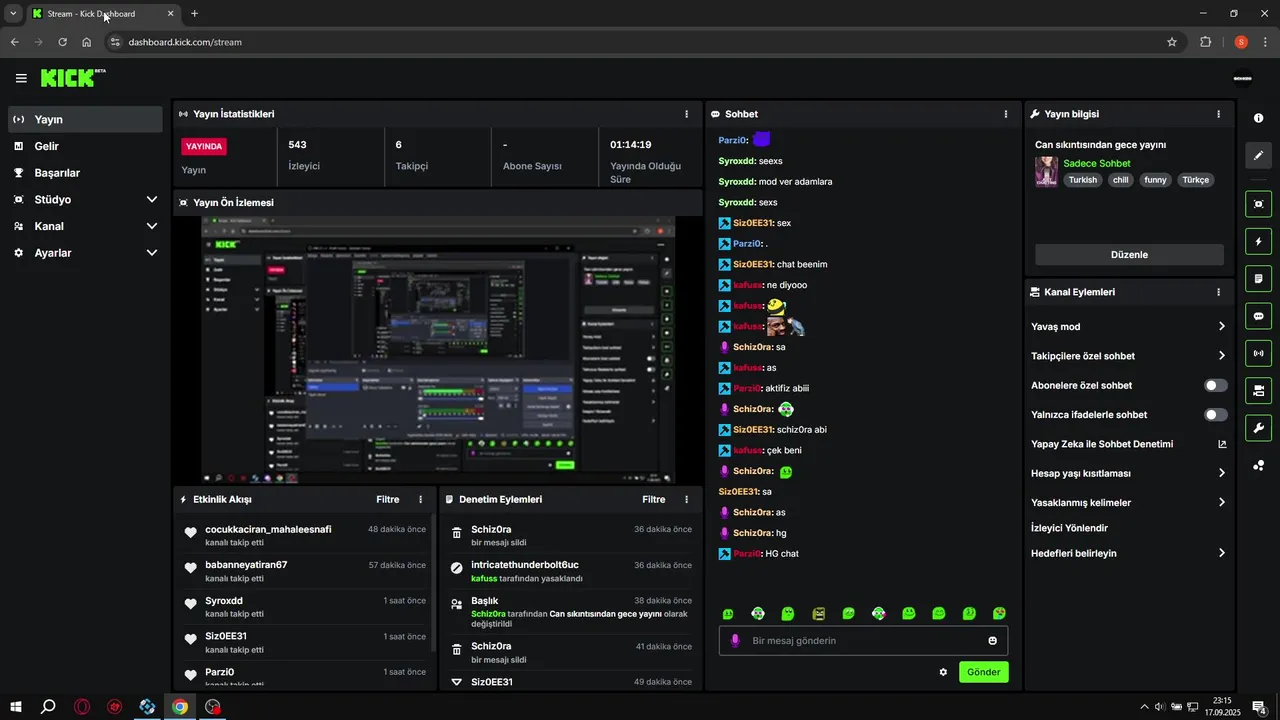Screen dimensions: 1280x720
Task: Open the browser extensions puzzle icon
Action: tap(1205, 42)
